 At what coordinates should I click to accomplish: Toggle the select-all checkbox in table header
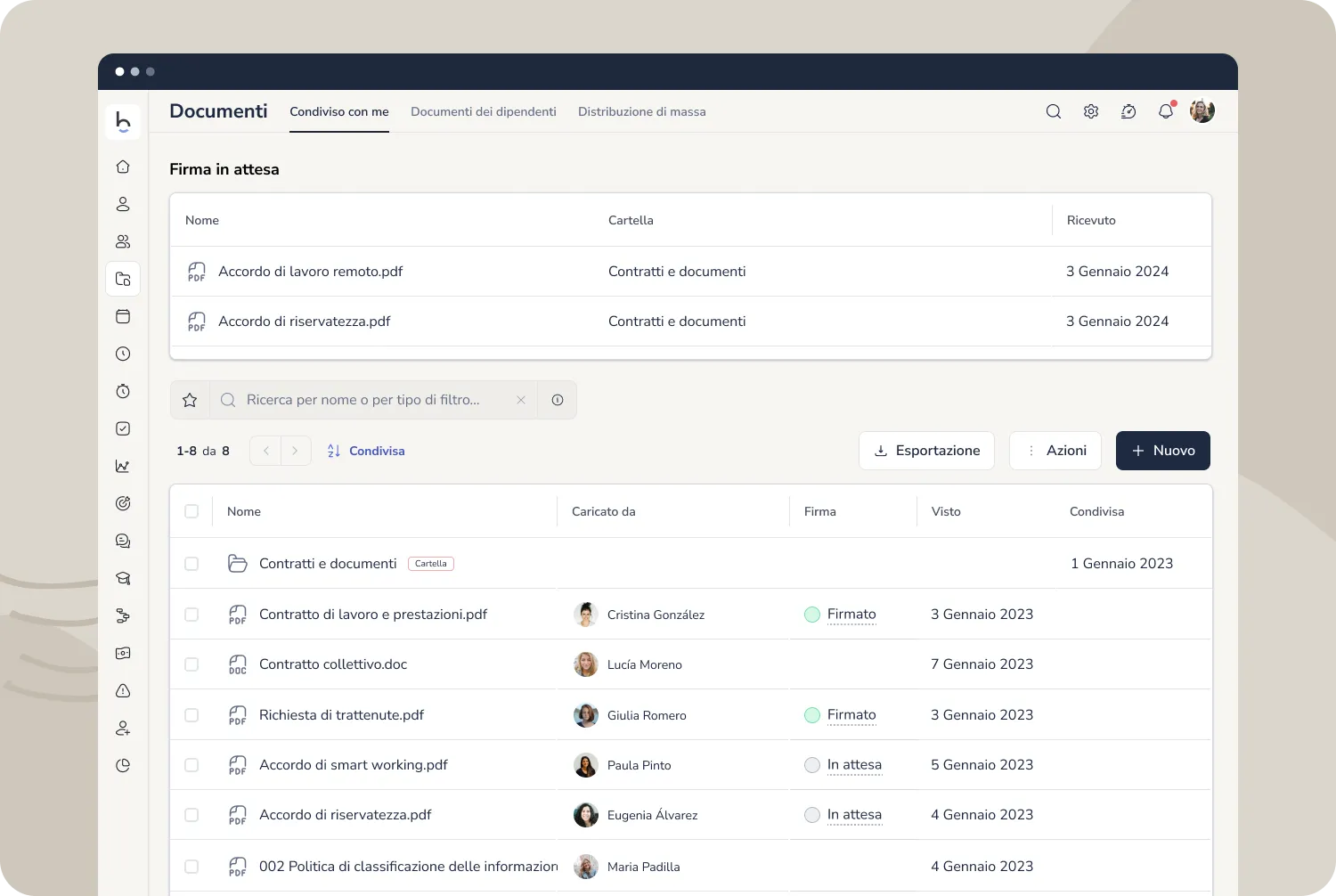(191, 511)
